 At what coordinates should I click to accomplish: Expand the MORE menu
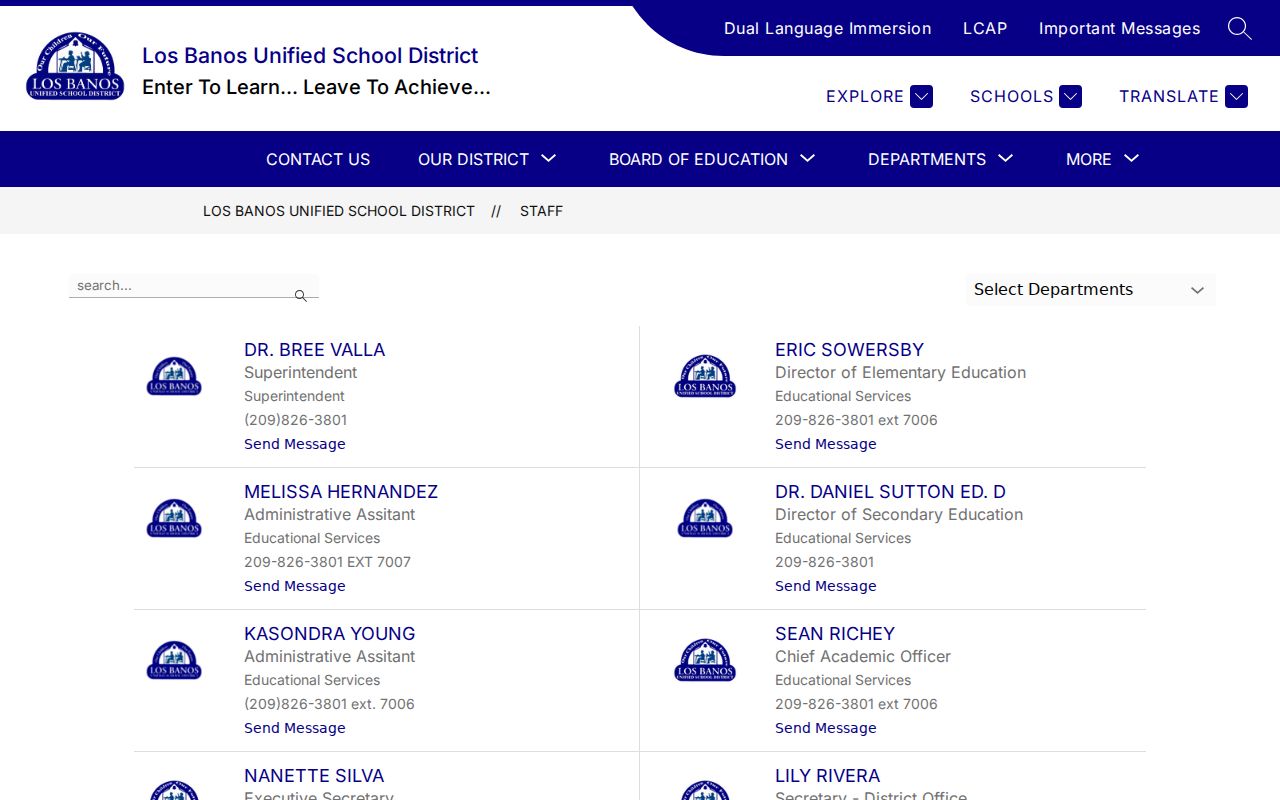pyautogui.click(x=1103, y=159)
